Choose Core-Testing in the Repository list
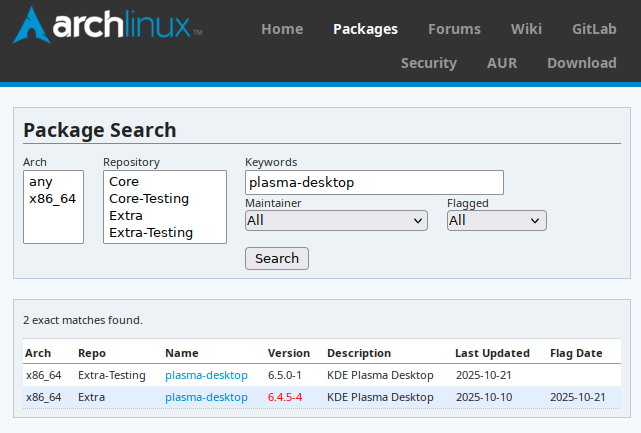Image resolution: width=641 pixels, height=433 pixels. tap(149, 199)
